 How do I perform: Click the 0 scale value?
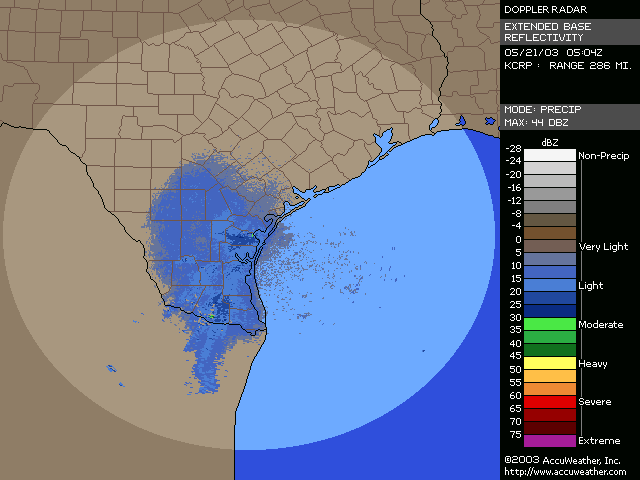click(x=518, y=240)
